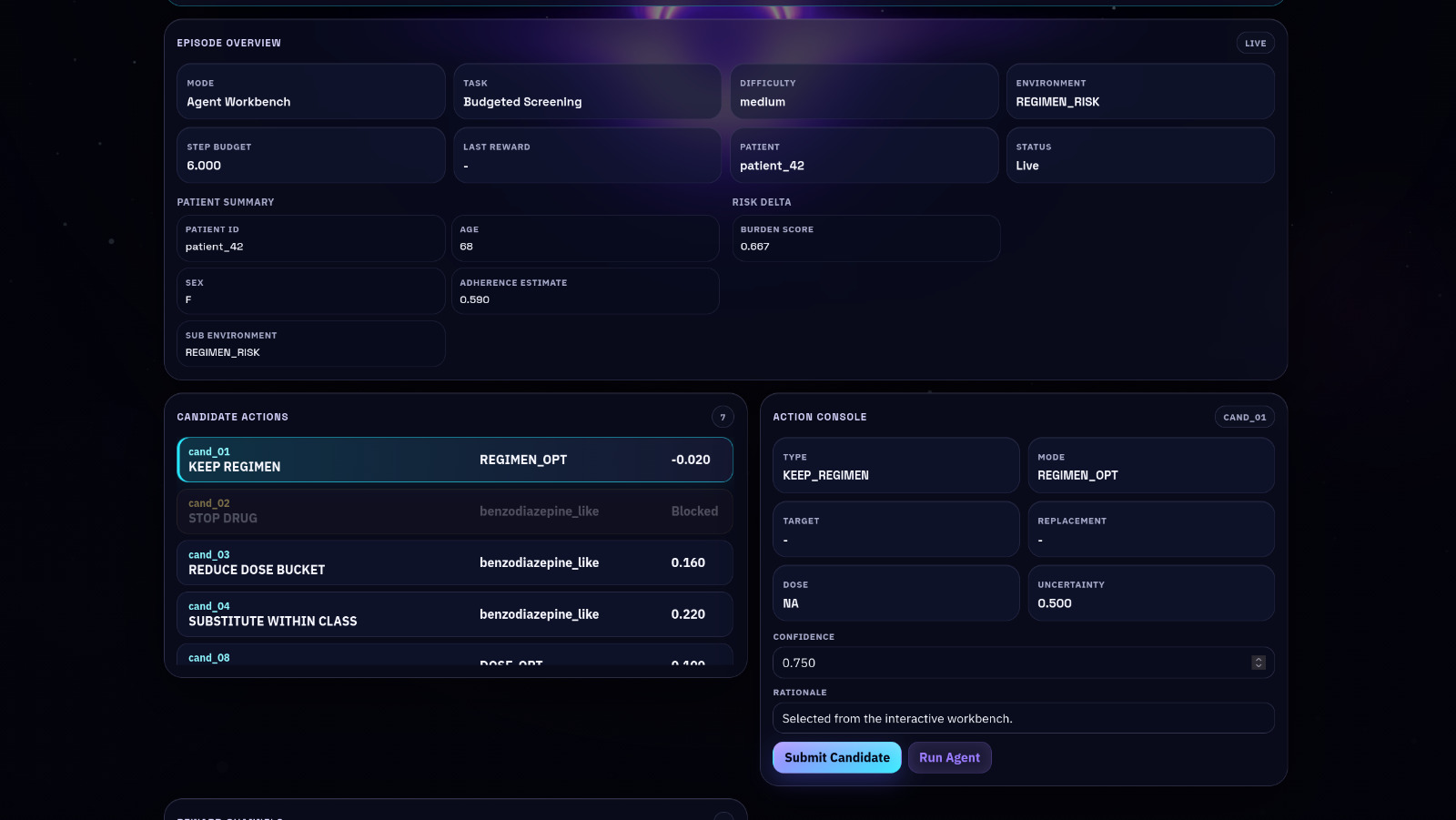The width and height of the screenshot is (1456, 820).
Task: Click the -0.020 score on cand_01
Action: pos(691,460)
